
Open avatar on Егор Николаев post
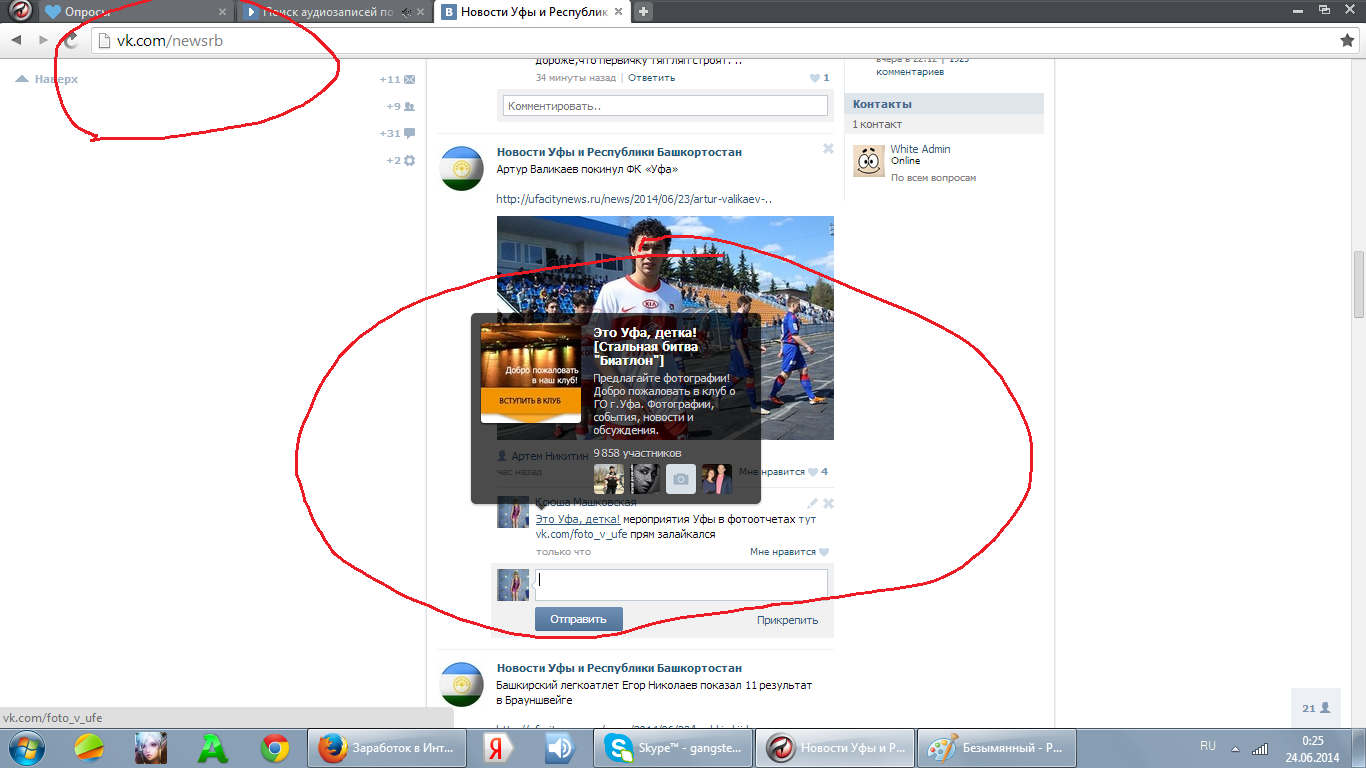(463, 684)
